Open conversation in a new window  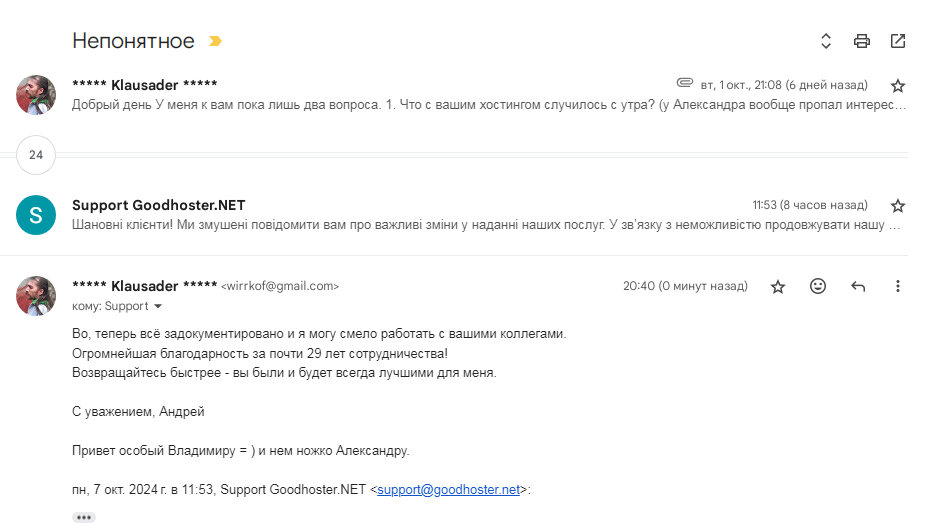point(898,41)
